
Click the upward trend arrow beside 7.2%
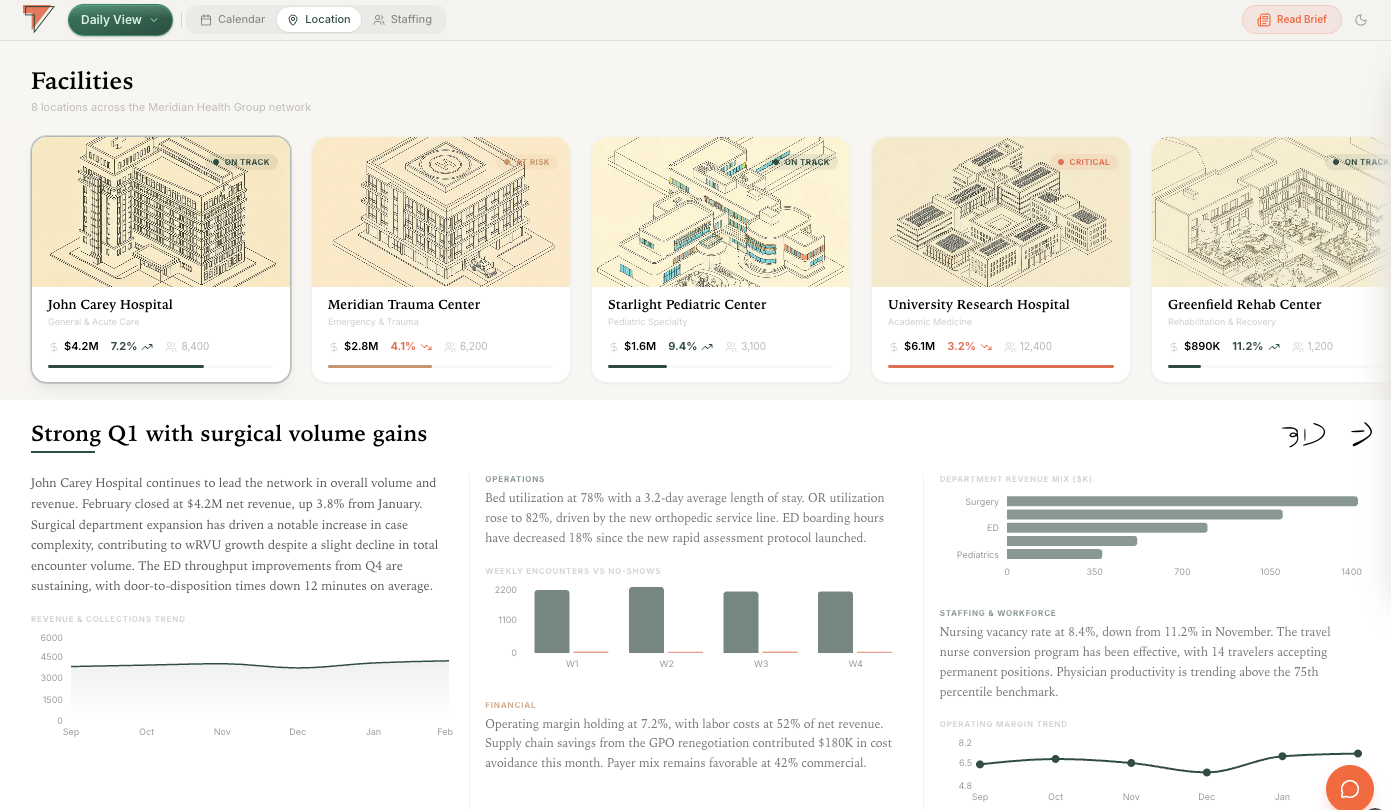click(147, 347)
